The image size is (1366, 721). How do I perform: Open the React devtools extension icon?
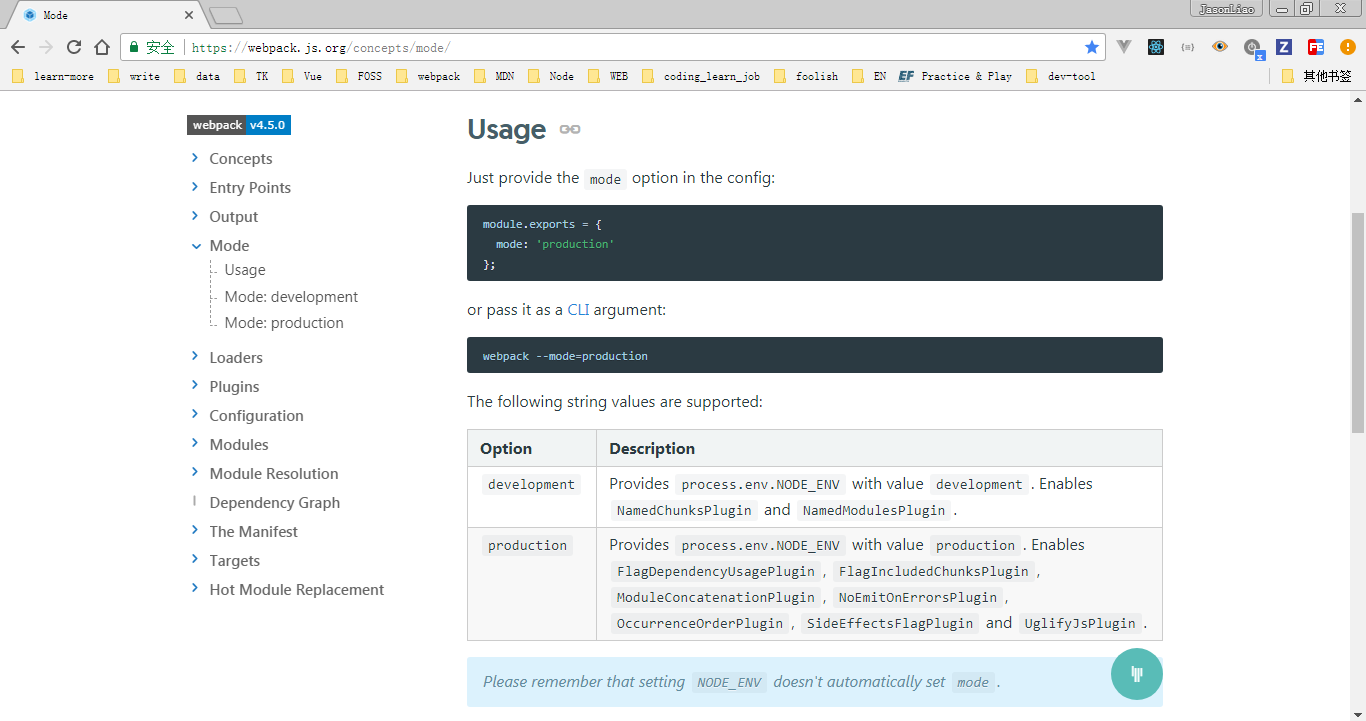click(1156, 47)
